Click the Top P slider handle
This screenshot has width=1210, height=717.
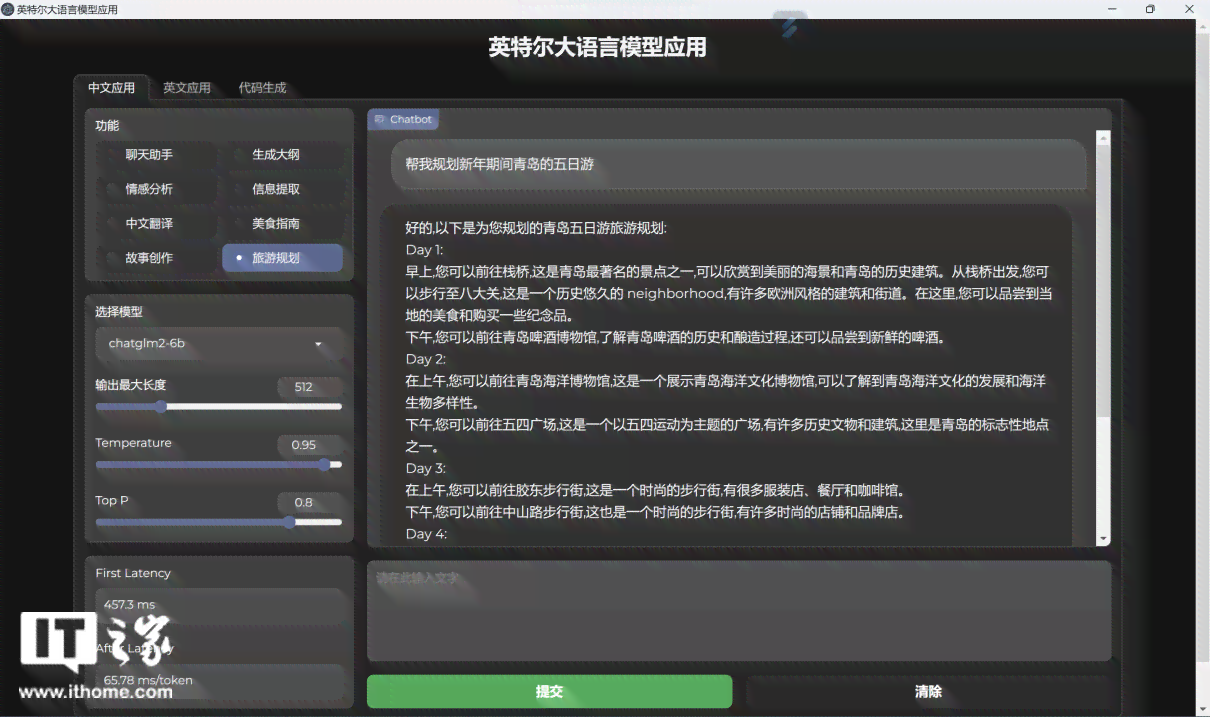tap(289, 522)
